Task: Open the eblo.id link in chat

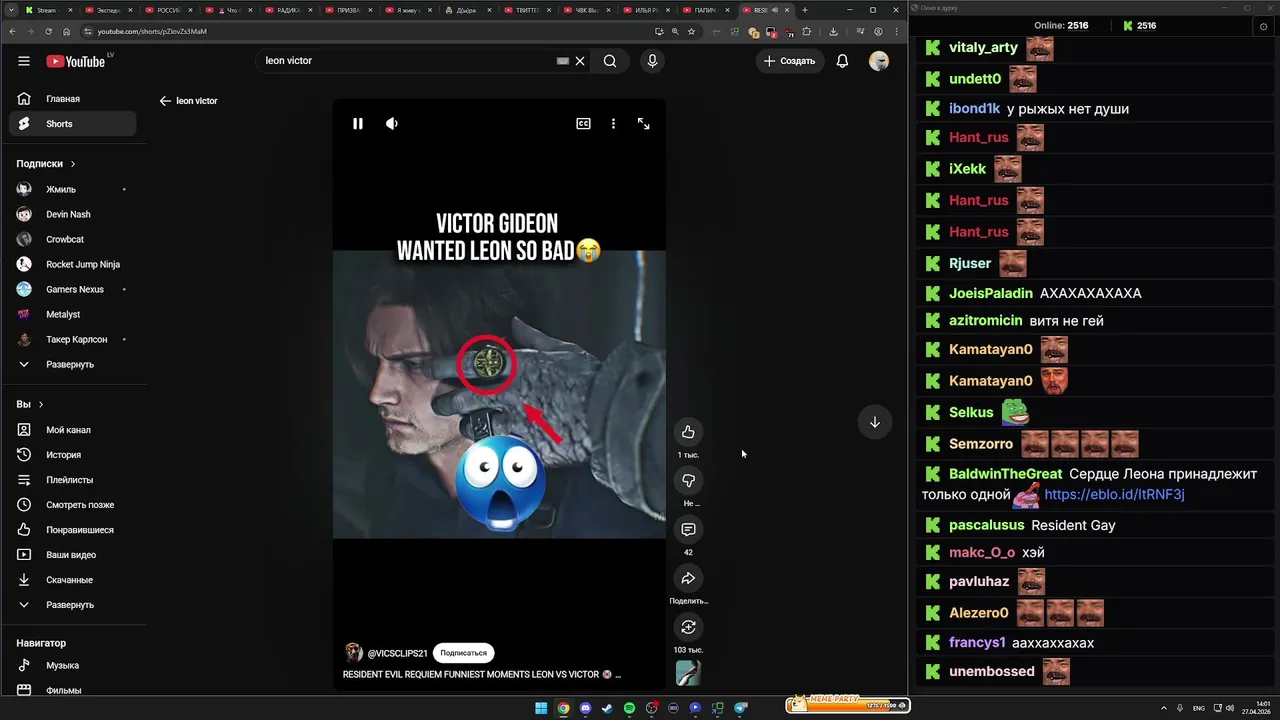Action: [1114, 494]
